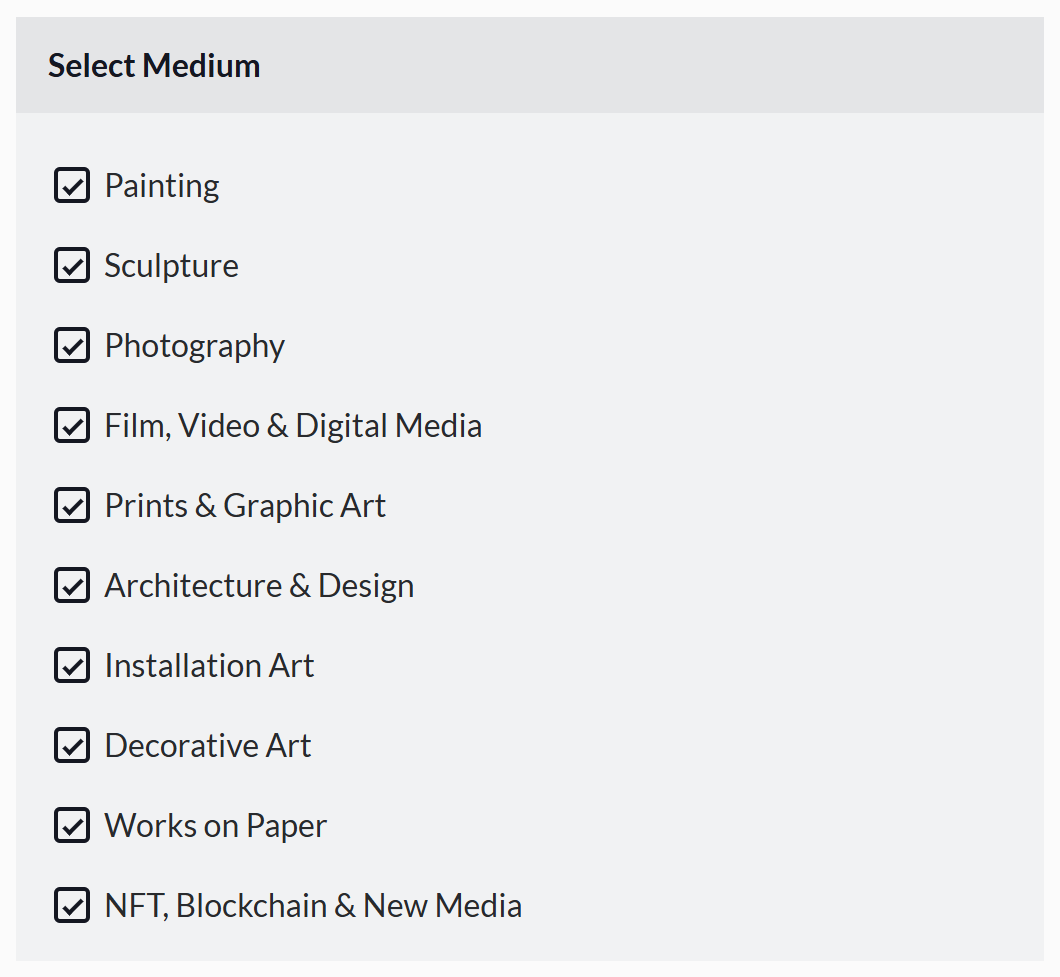Uncheck the Installation Art checkbox
Screen dimensions: 1060x977
tap(72, 666)
